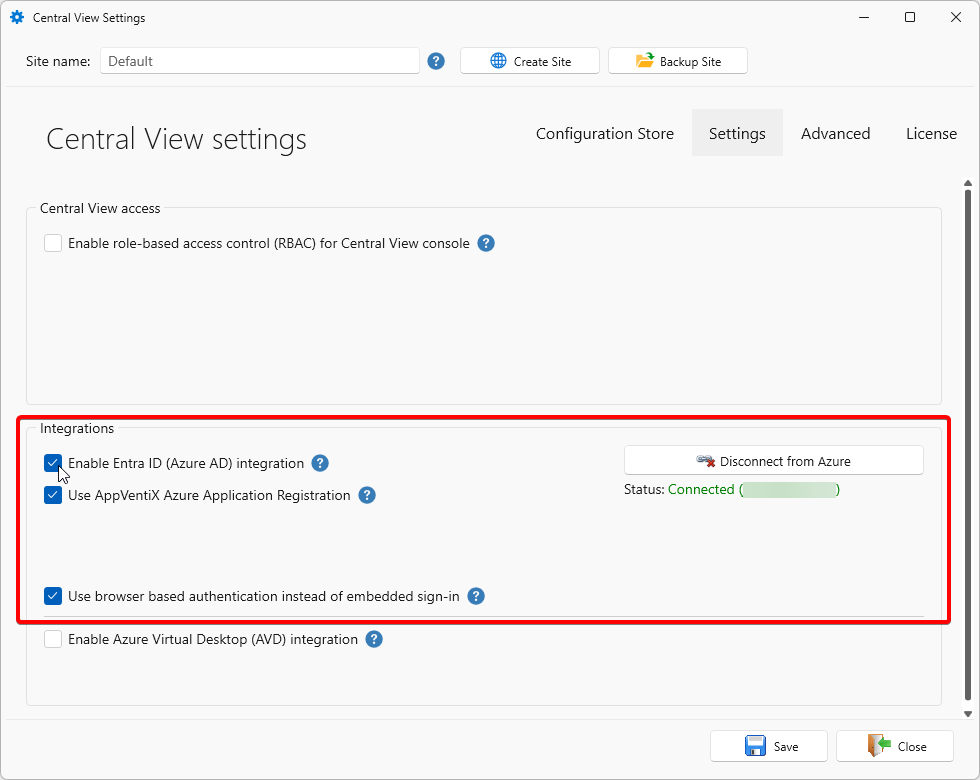This screenshot has height=780, width=980.
Task: Click the help icon for RBAC option
Action: tap(486, 243)
